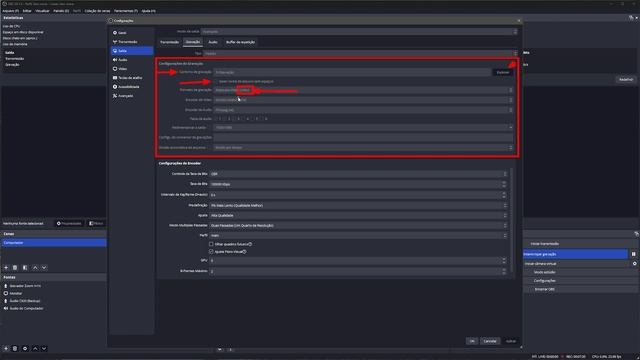Toggle Ajuste Psico Visual checkbox
This screenshot has width=640, height=360.
click(211, 252)
